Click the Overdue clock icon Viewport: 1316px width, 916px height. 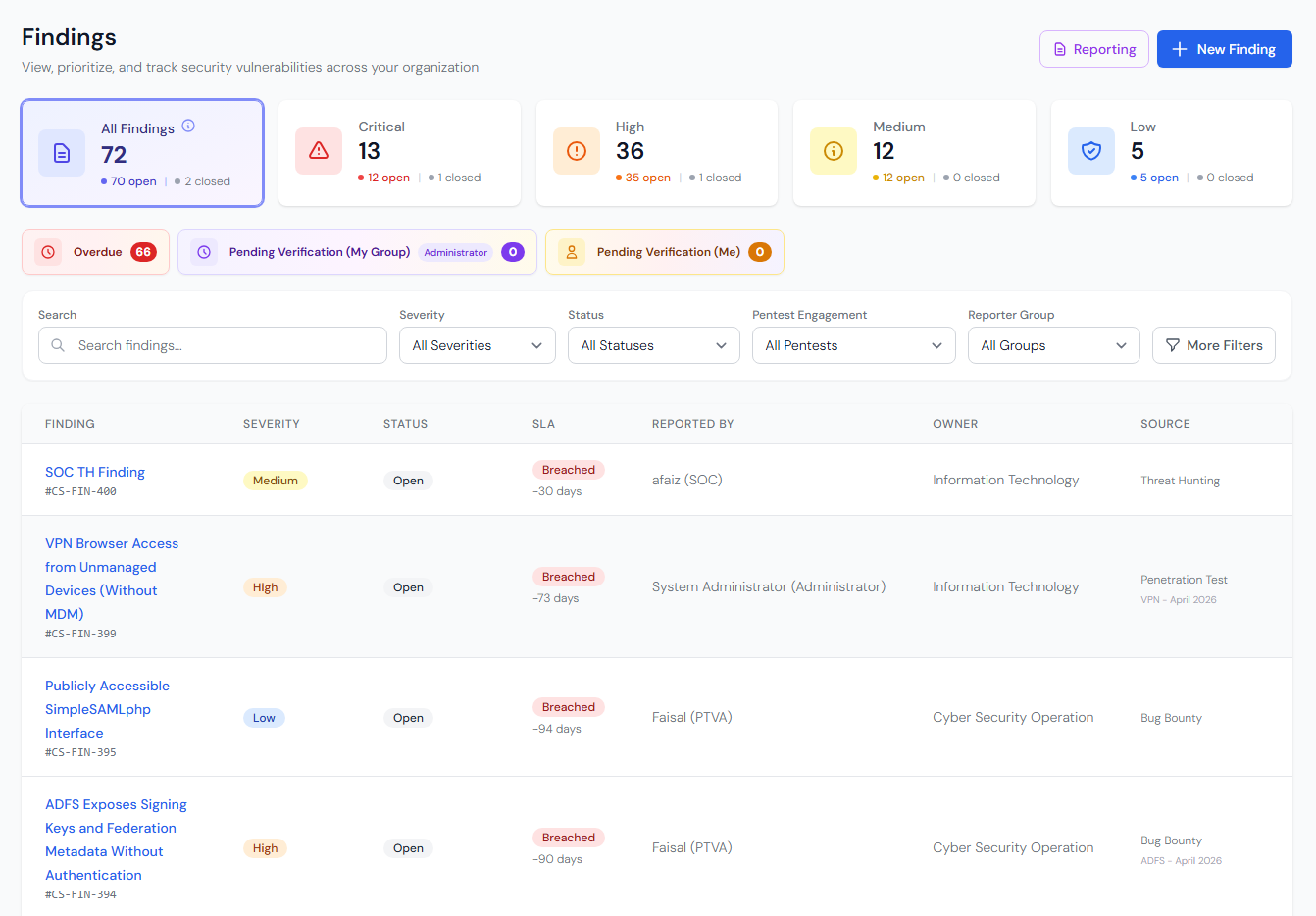48,252
